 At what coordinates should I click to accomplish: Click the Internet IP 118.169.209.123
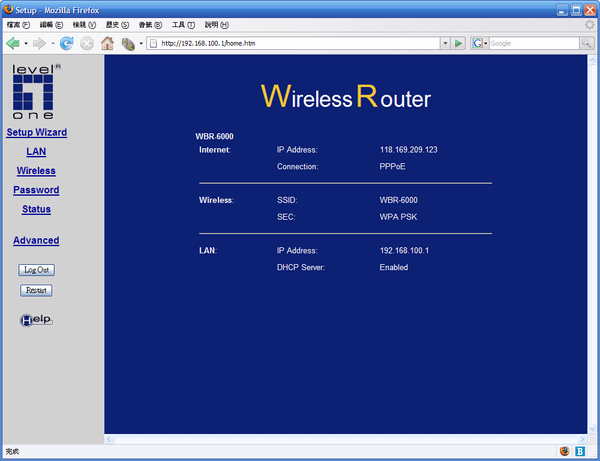point(408,150)
